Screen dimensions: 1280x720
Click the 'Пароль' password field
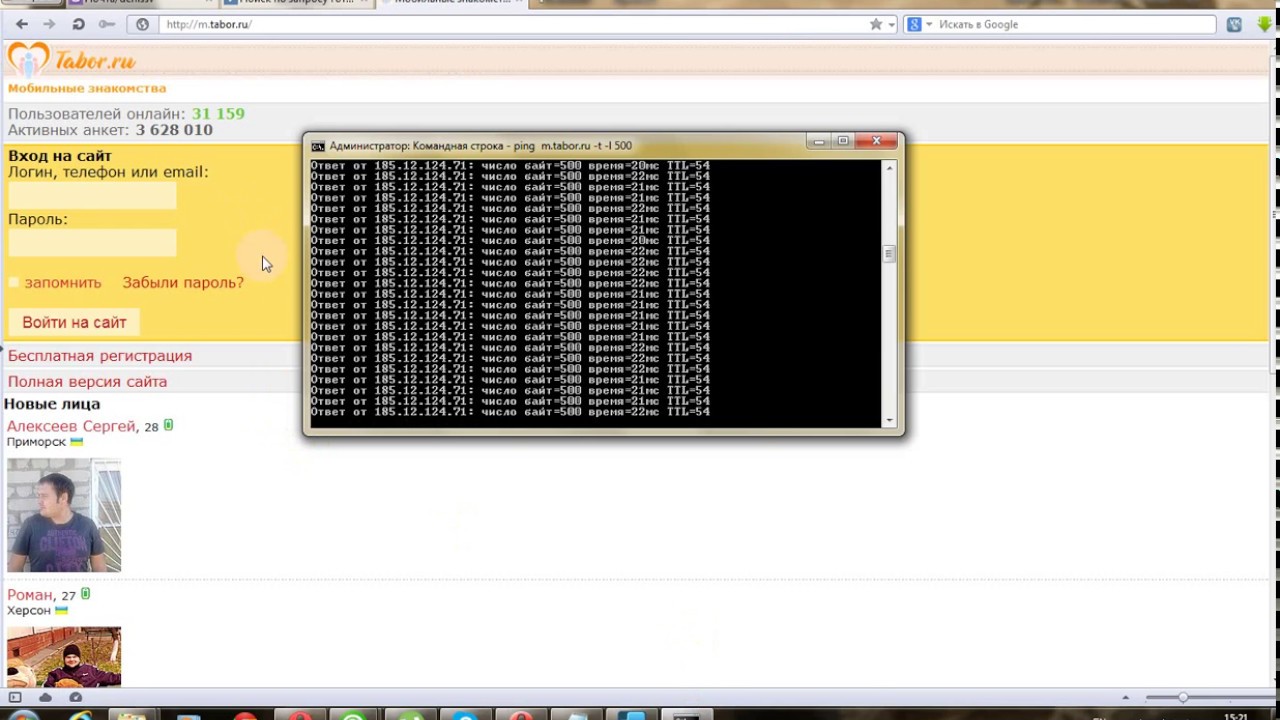click(x=92, y=243)
